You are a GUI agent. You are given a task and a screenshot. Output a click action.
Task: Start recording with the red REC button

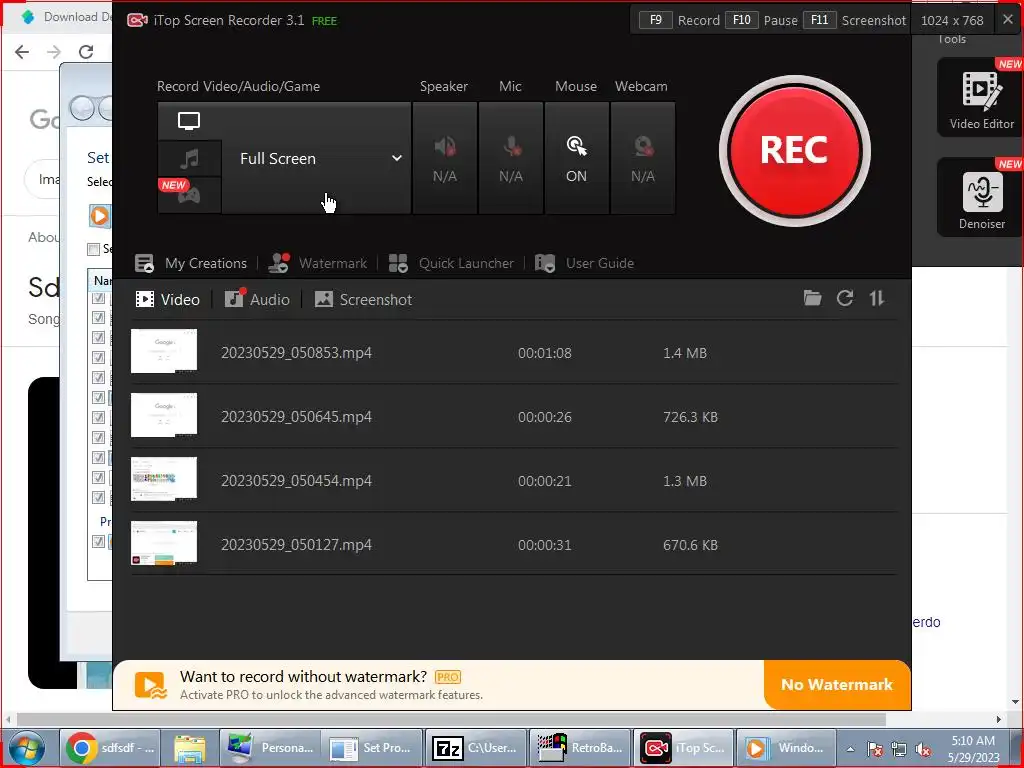click(794, 151)
